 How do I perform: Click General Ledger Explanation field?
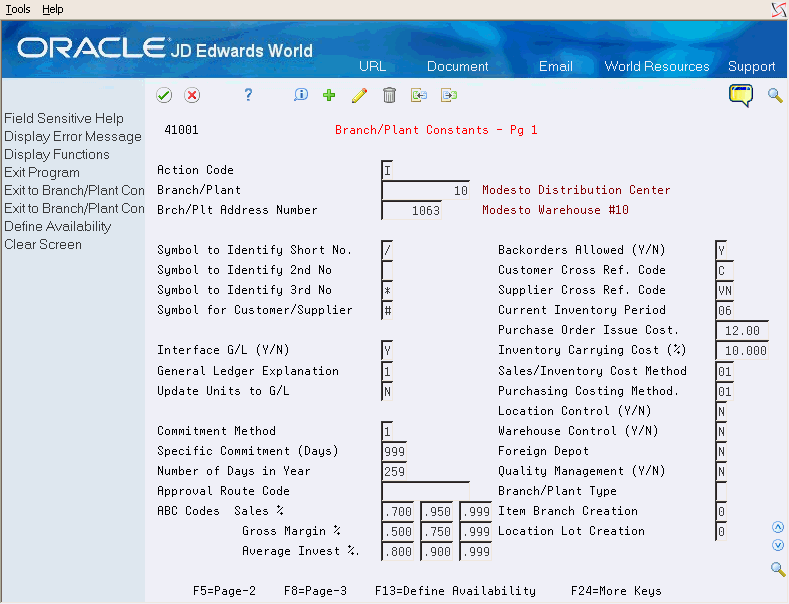[387, 371]
